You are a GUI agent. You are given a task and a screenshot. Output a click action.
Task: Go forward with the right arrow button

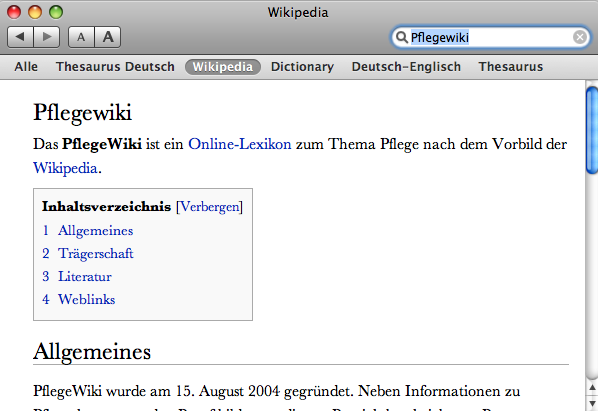coord(47,37)
